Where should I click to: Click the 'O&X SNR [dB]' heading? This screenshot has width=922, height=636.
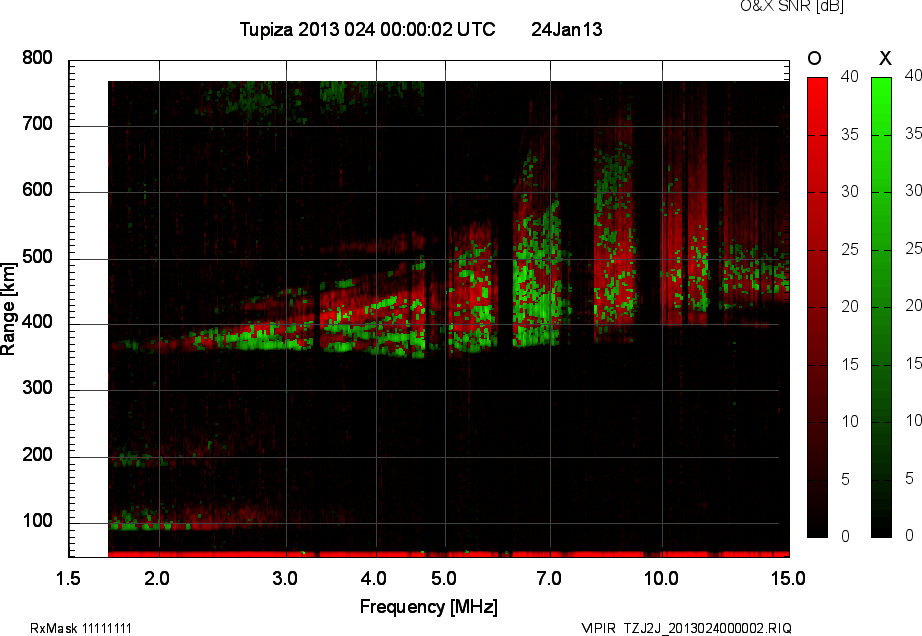(x=791, y=6)
